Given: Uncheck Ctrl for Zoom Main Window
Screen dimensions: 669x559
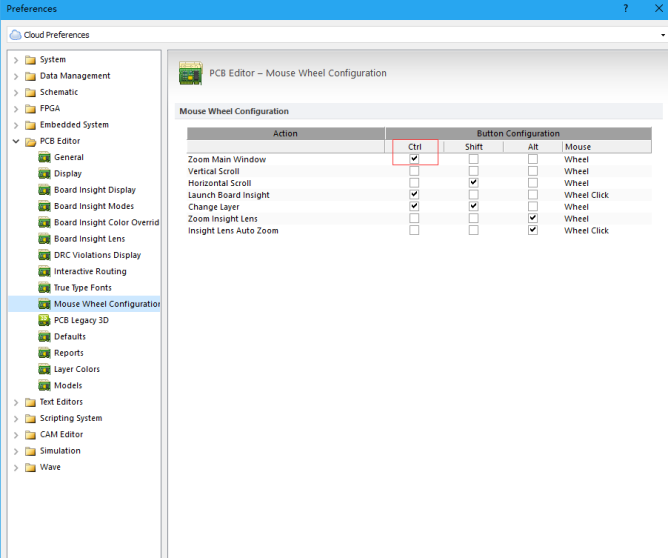Looking at the screenshot, I should pyautogui.click(x=414, y=159).
